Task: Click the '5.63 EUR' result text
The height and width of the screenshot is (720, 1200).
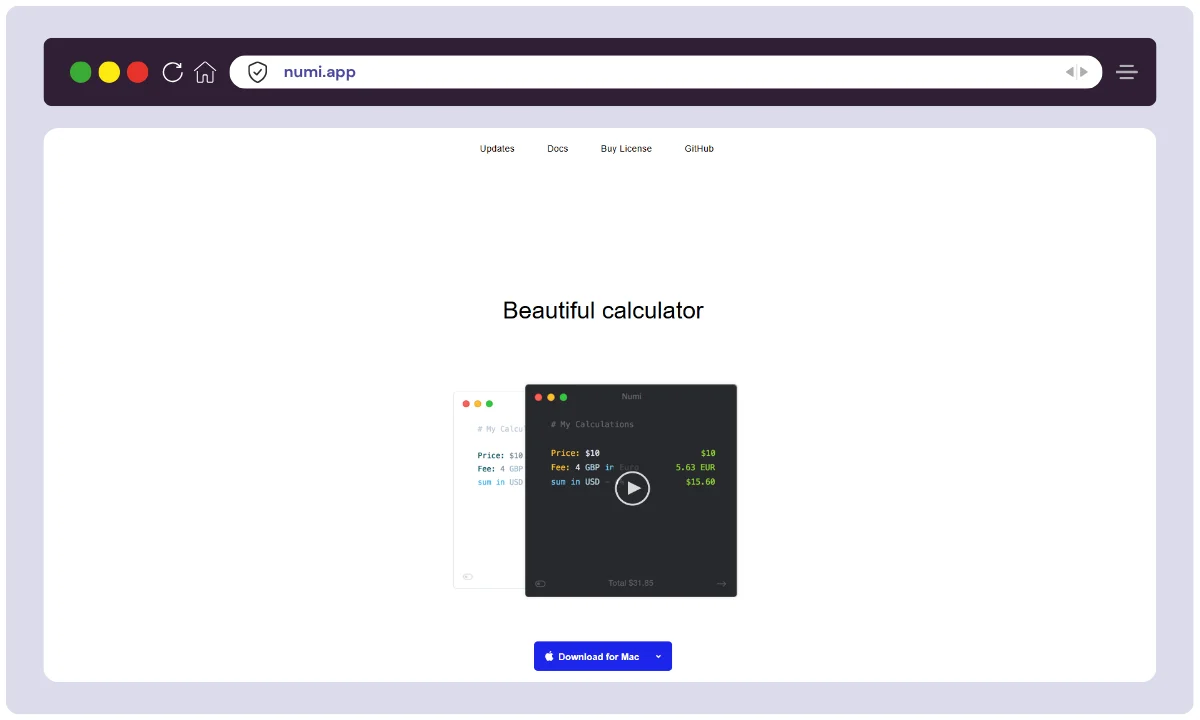Action: [x=695, y=468]
